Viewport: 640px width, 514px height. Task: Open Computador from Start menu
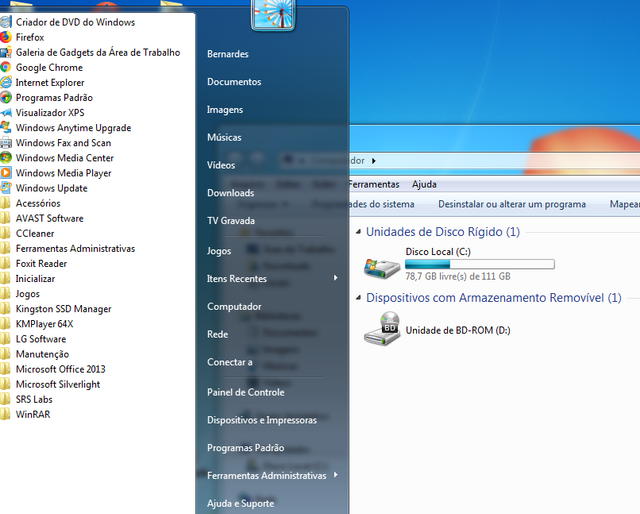tap(234, 306)
